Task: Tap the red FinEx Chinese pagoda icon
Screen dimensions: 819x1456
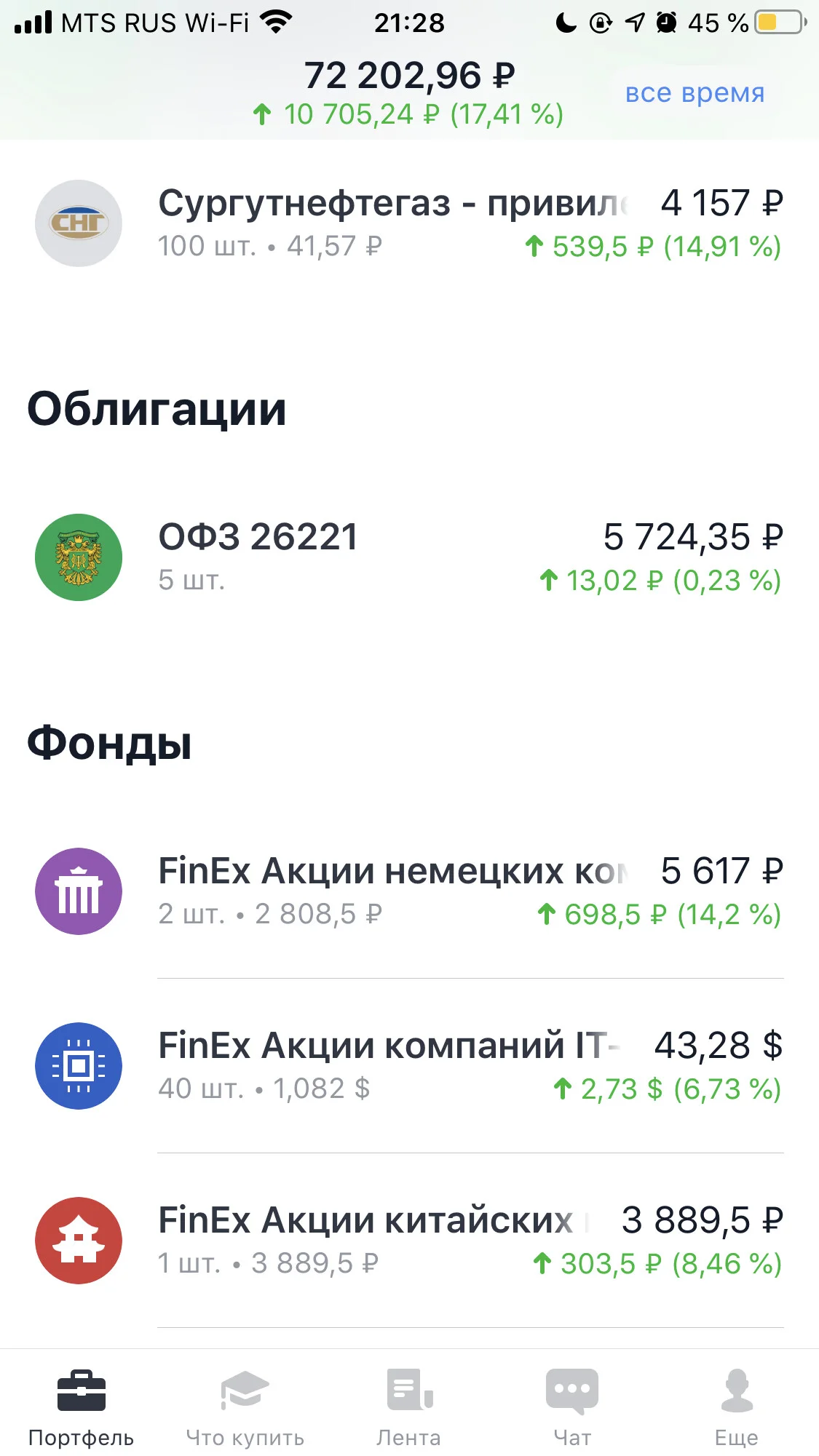Action: [79, 1241]
